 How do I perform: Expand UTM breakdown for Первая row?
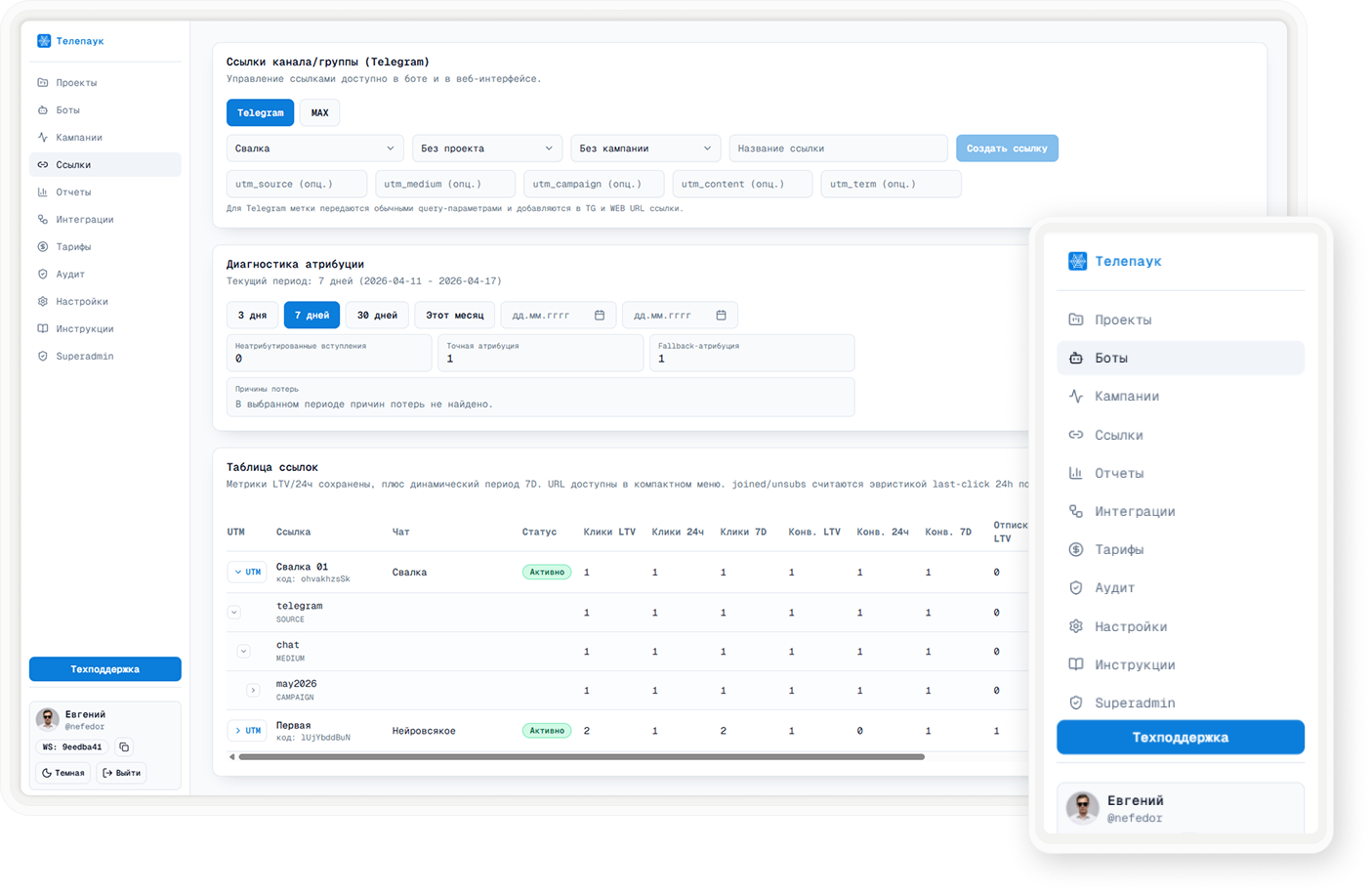[248, 731]
